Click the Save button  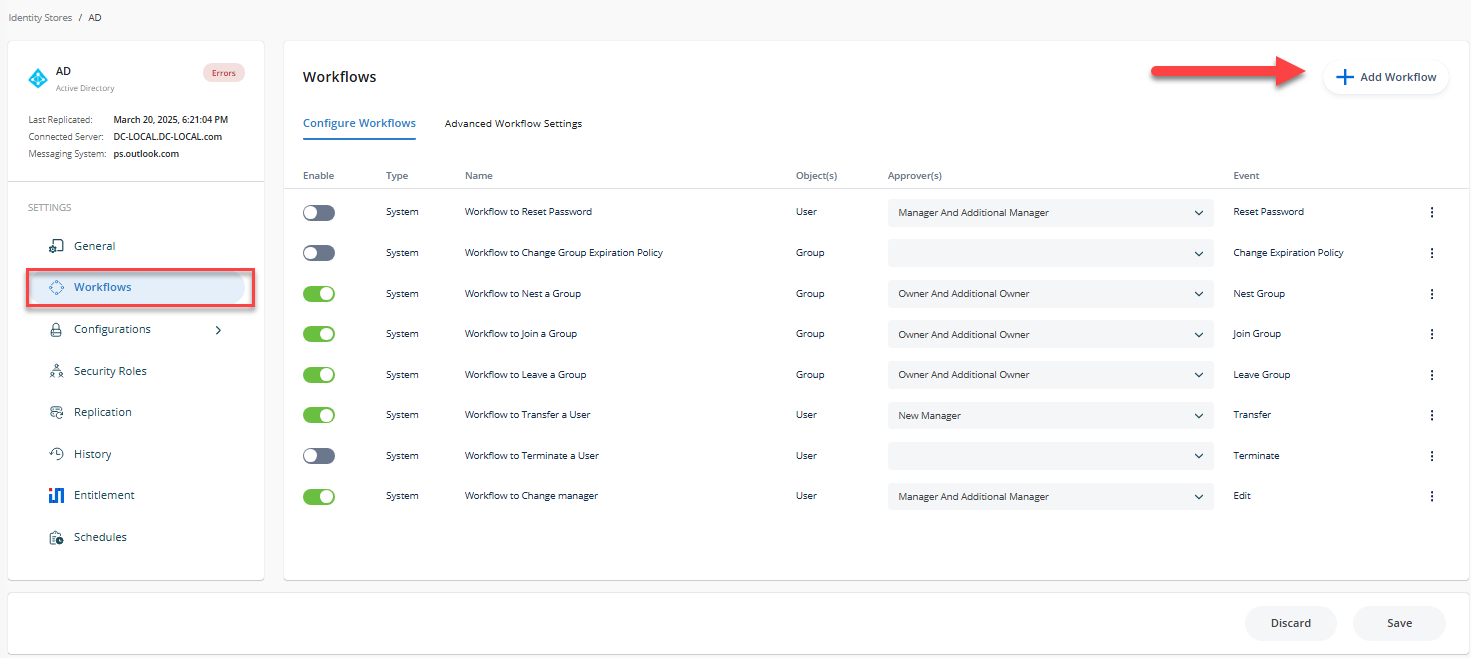1399,623
